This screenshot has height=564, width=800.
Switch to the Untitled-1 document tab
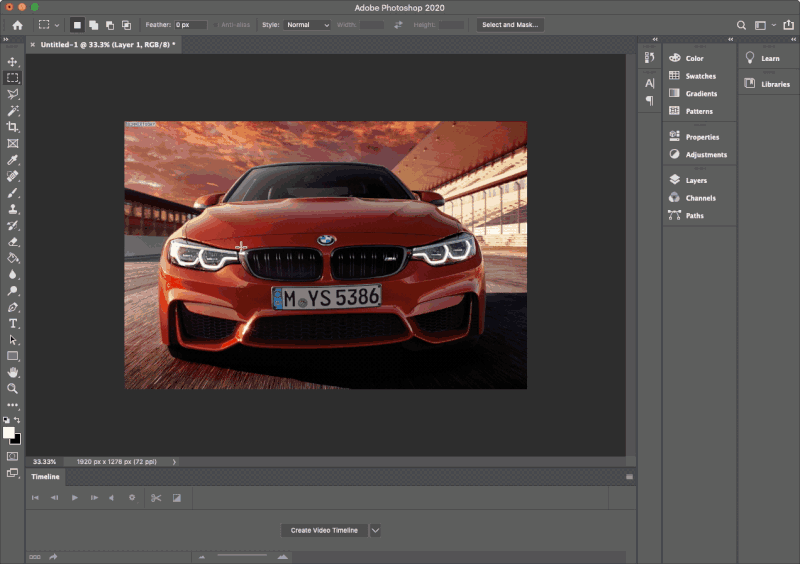[104, 45]
